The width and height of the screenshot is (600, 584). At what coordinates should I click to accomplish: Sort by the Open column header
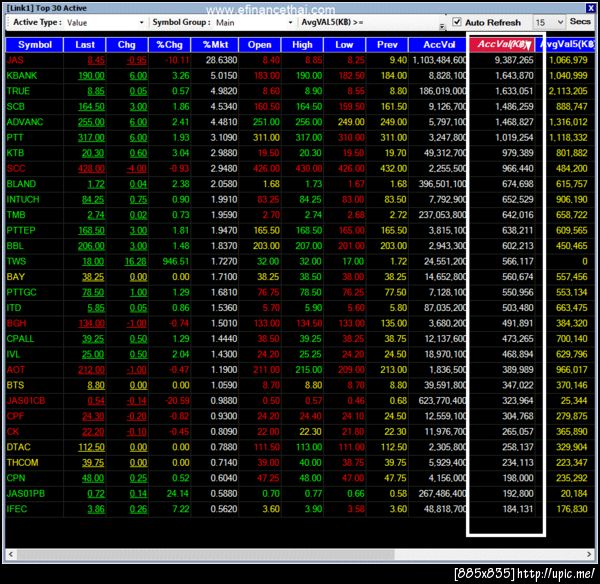(x=259, y=45)
